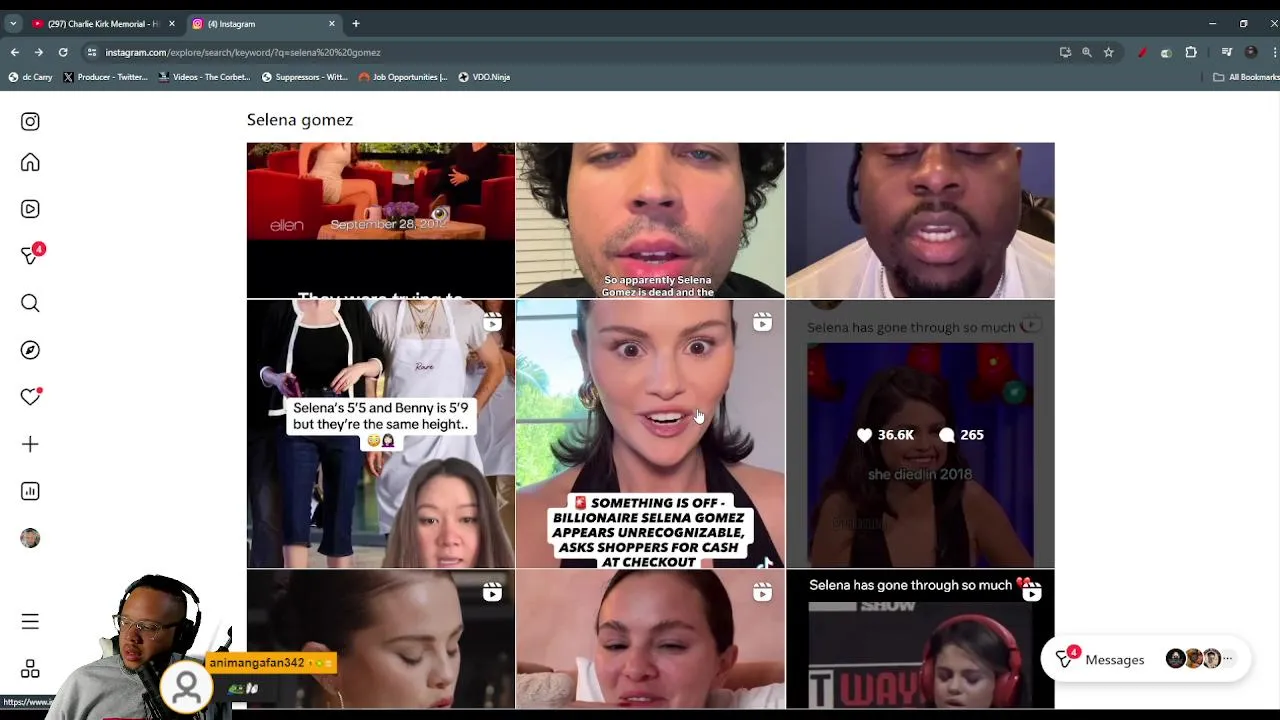Bookmark this page with star icon

click(x=1108, y=52)
